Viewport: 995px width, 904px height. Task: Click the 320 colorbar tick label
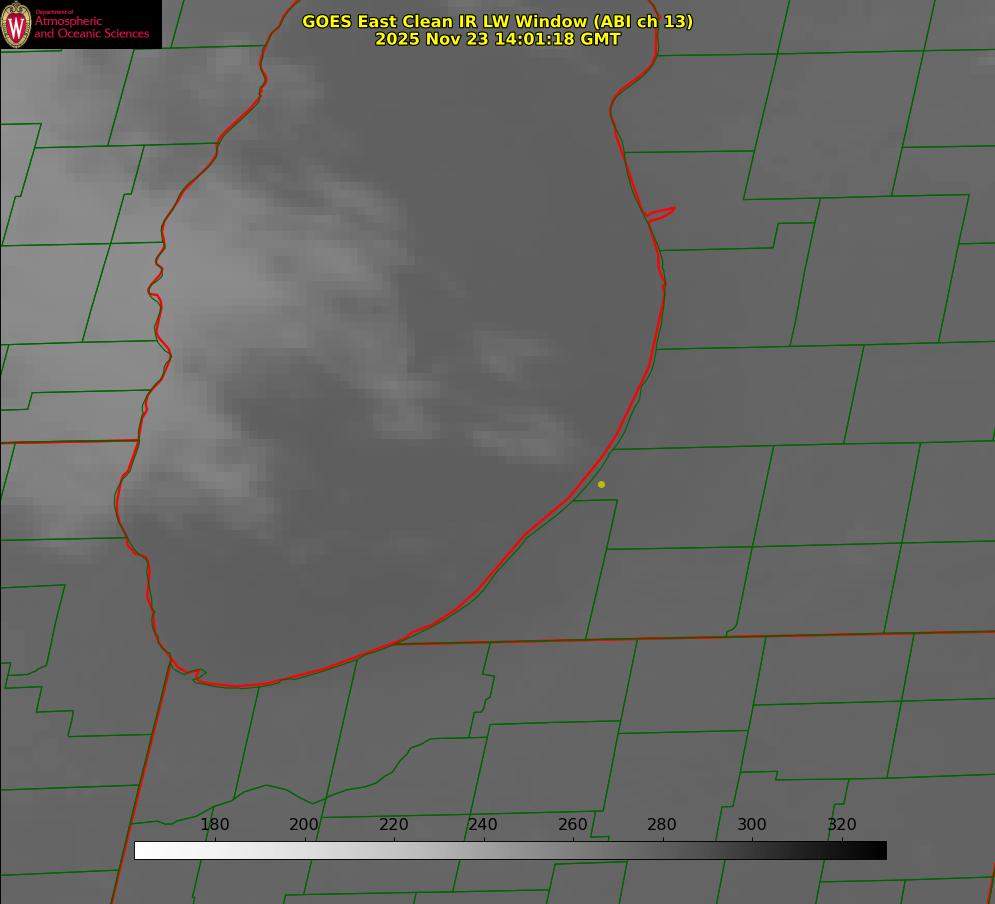pos(842,825)
